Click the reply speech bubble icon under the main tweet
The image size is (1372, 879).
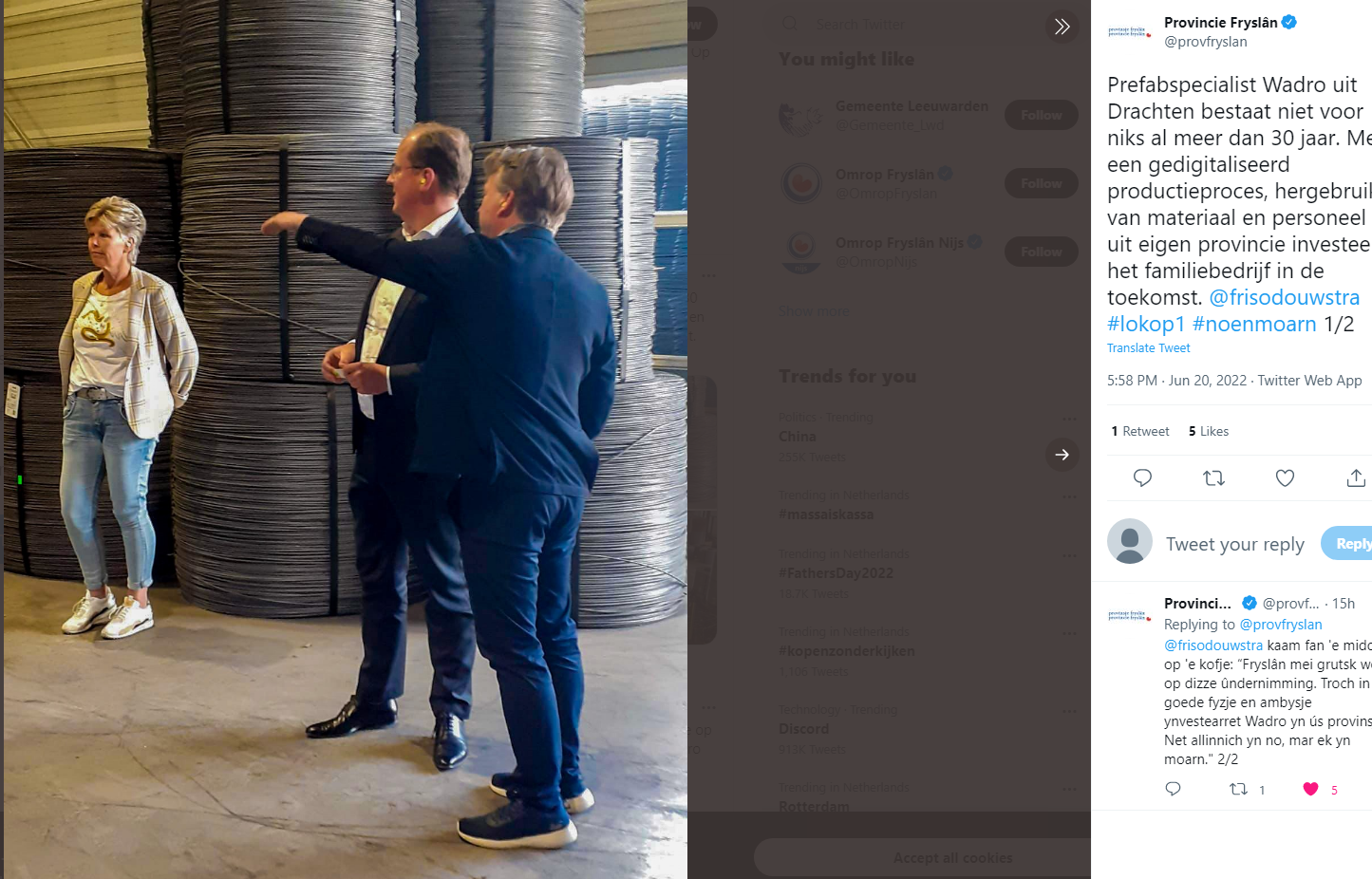coord(1142,477)
